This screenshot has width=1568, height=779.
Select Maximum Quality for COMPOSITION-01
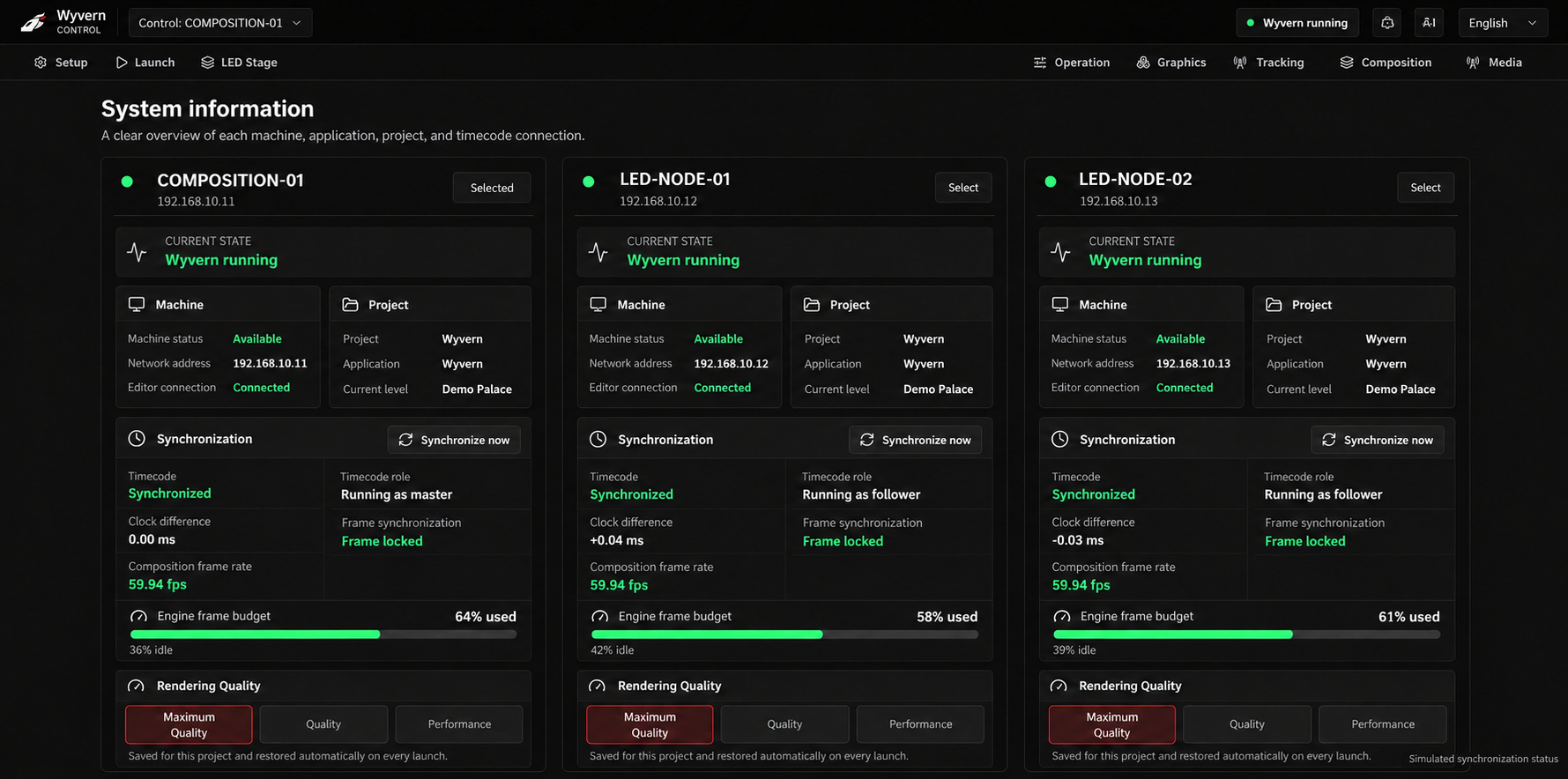(189, 724)
